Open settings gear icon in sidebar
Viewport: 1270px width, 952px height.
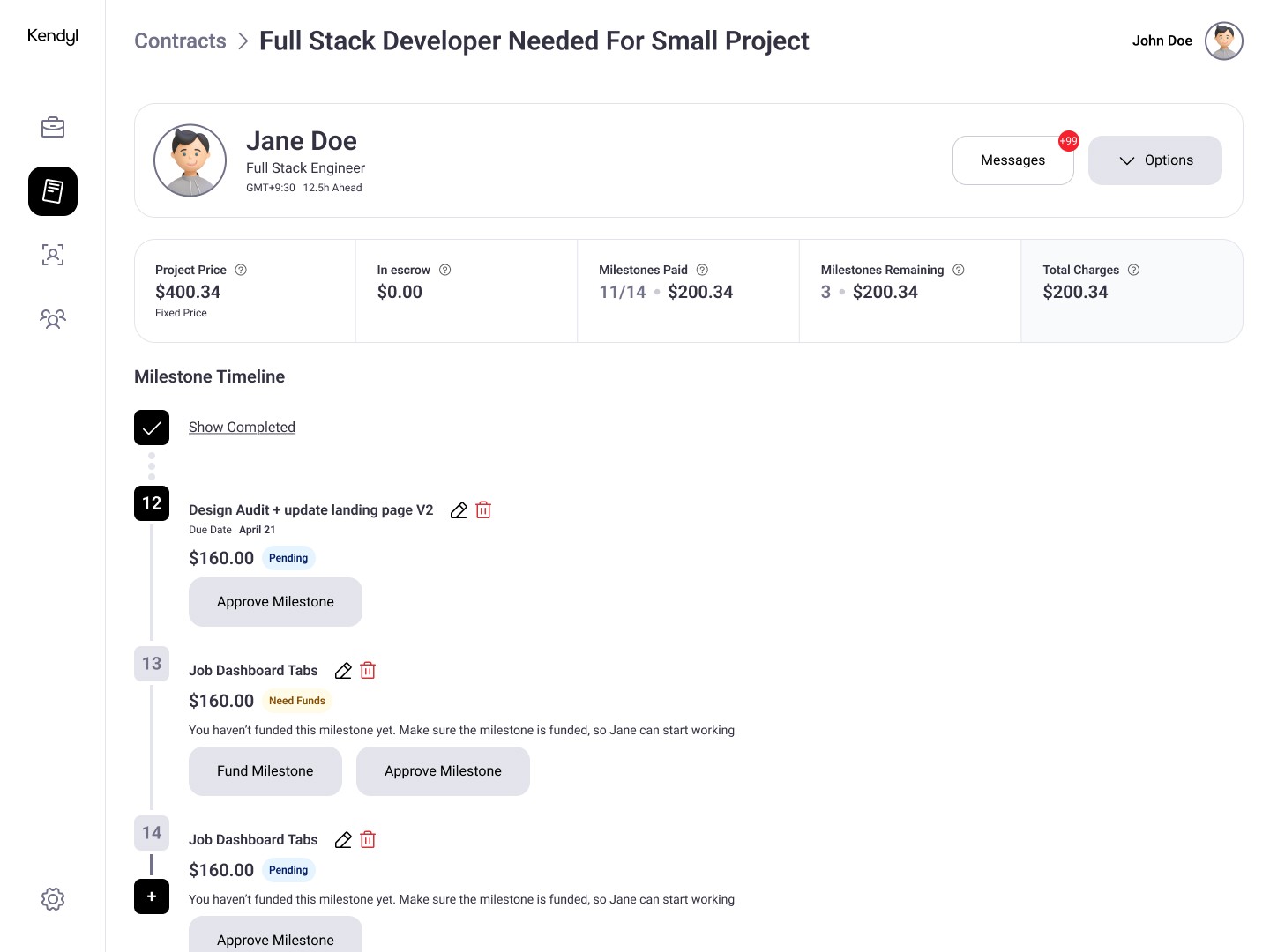[53, 899]
